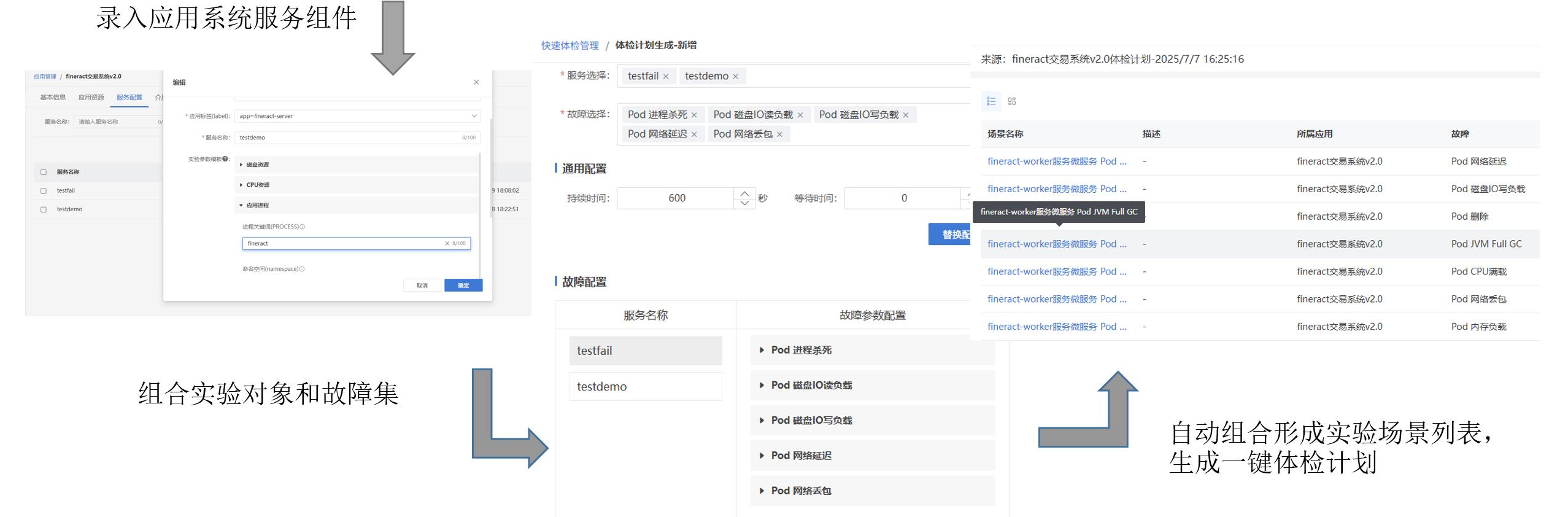
Task: Click the 场景名称 column header
Action: click(1005, 134)
